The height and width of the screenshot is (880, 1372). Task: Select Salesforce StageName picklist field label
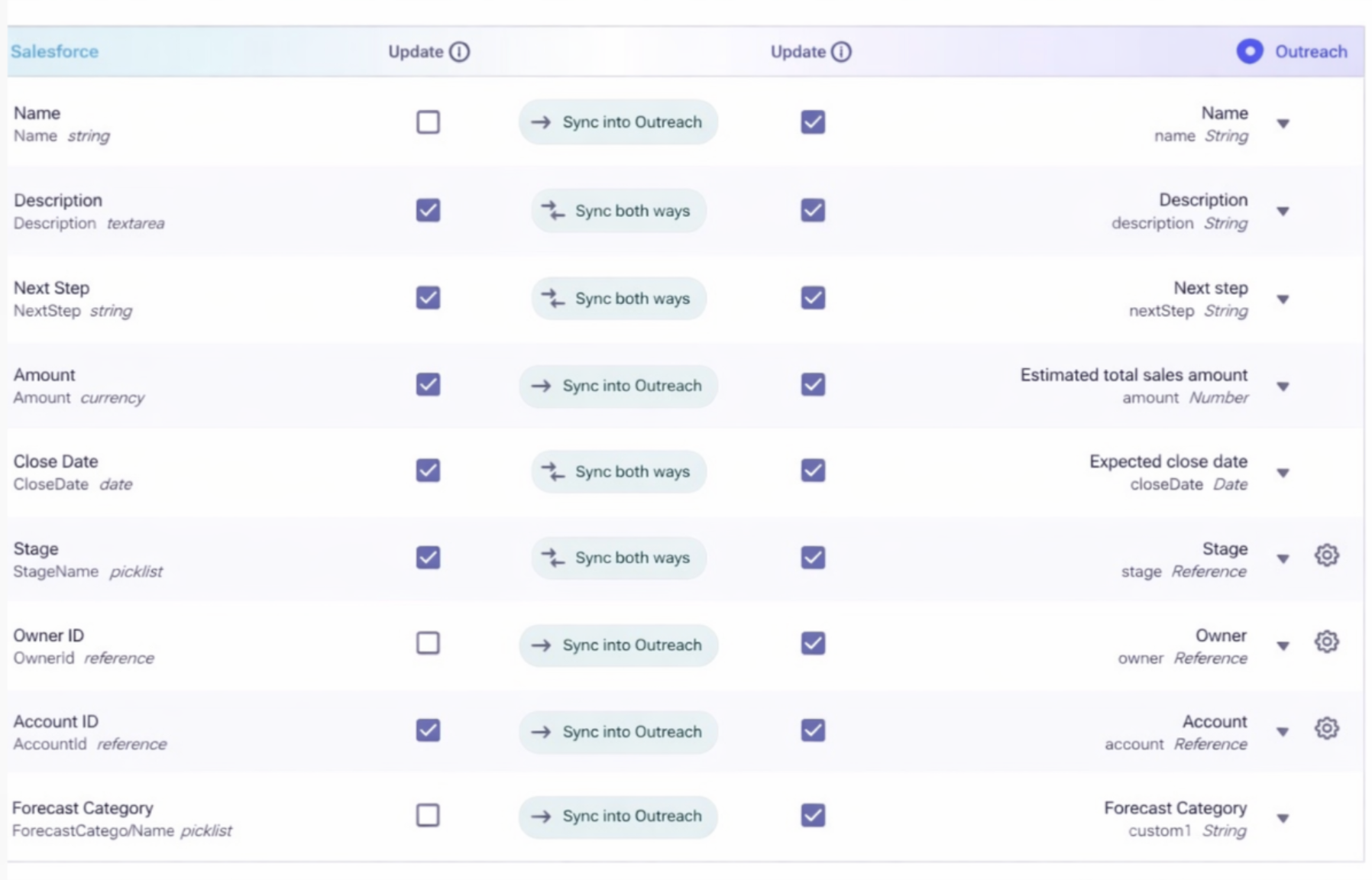[x=88, y=559]
